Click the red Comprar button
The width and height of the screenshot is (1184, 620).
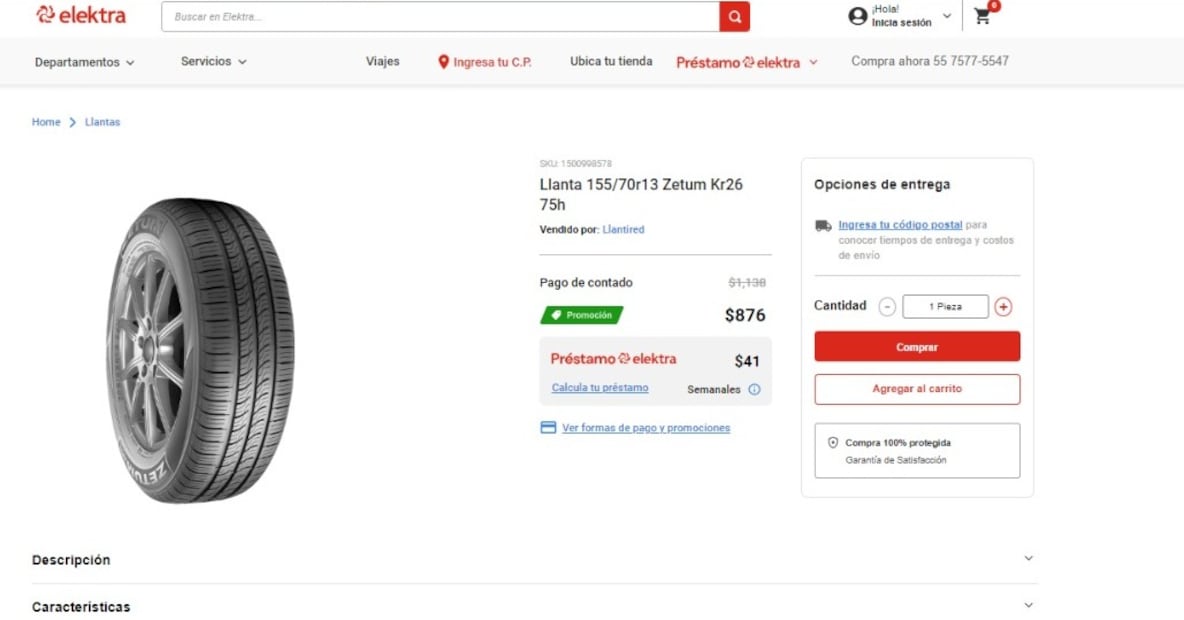click(x=917, y=347)
